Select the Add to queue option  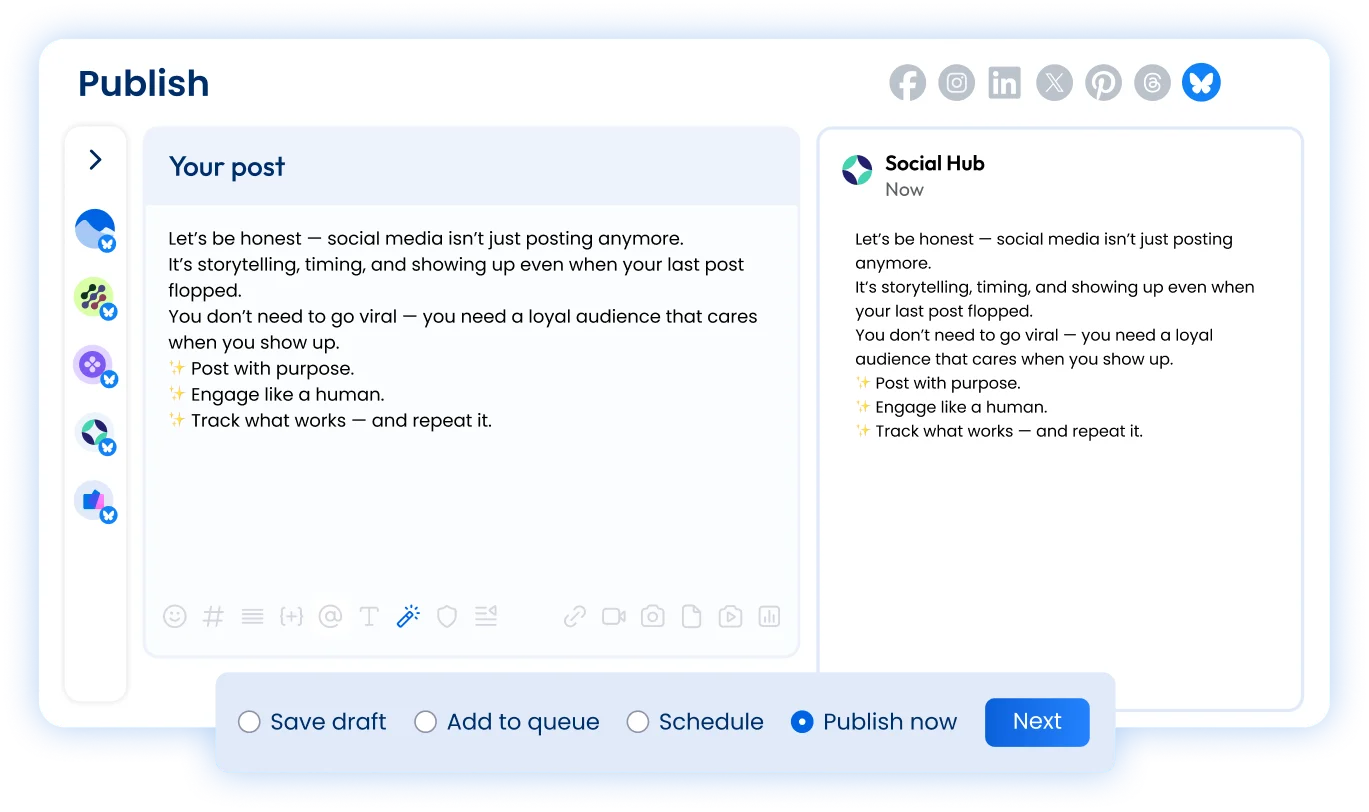tap(426, 722)
